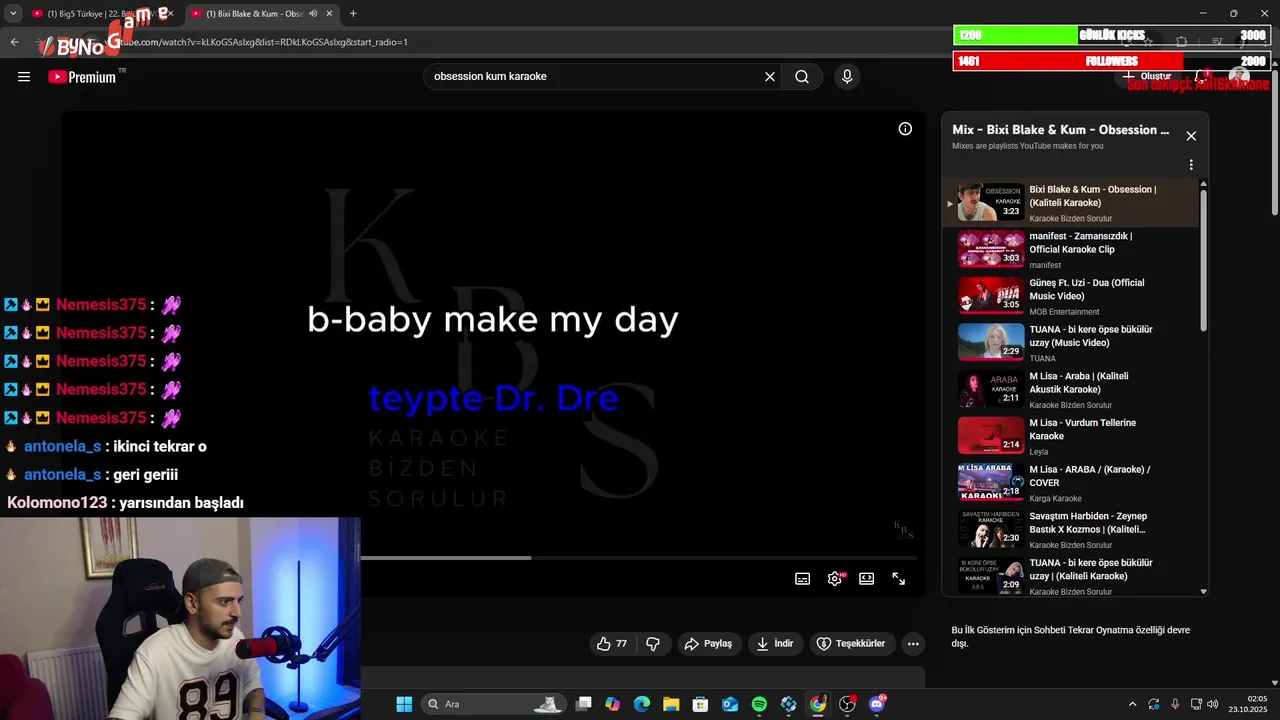
Task: Play Güneş Ft. Uzi - Dua video
Action: 1071,297
